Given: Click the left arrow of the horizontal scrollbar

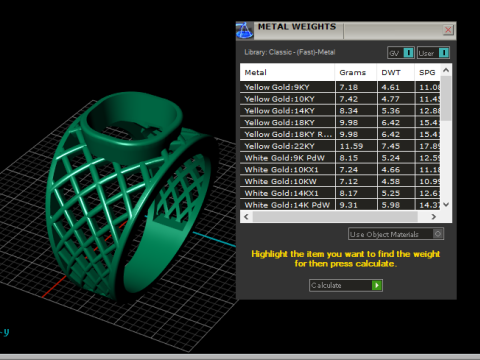Looking at the screenshot, I should 246,217.
